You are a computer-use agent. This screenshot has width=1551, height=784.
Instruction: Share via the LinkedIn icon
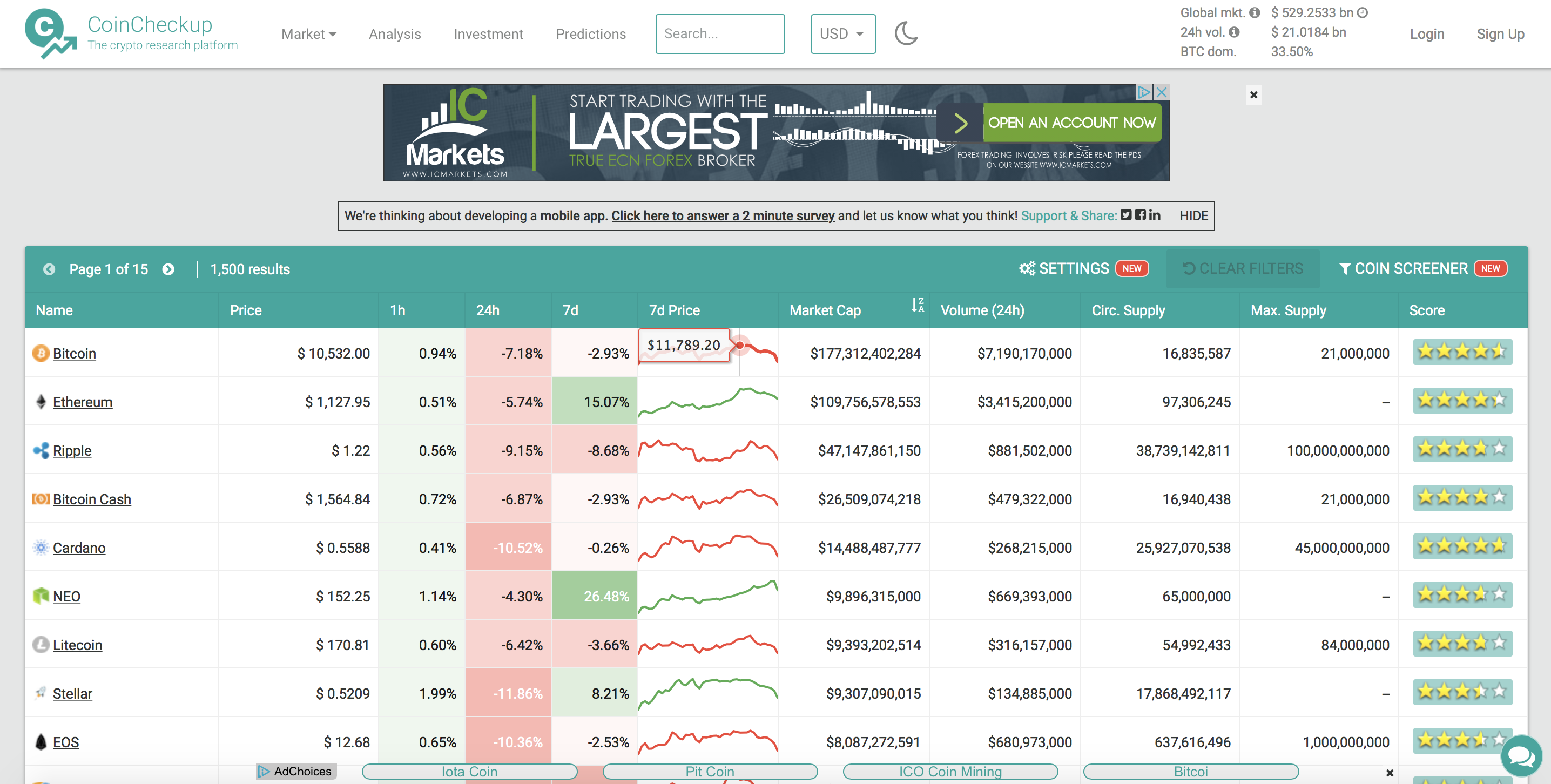(1154, 215)
